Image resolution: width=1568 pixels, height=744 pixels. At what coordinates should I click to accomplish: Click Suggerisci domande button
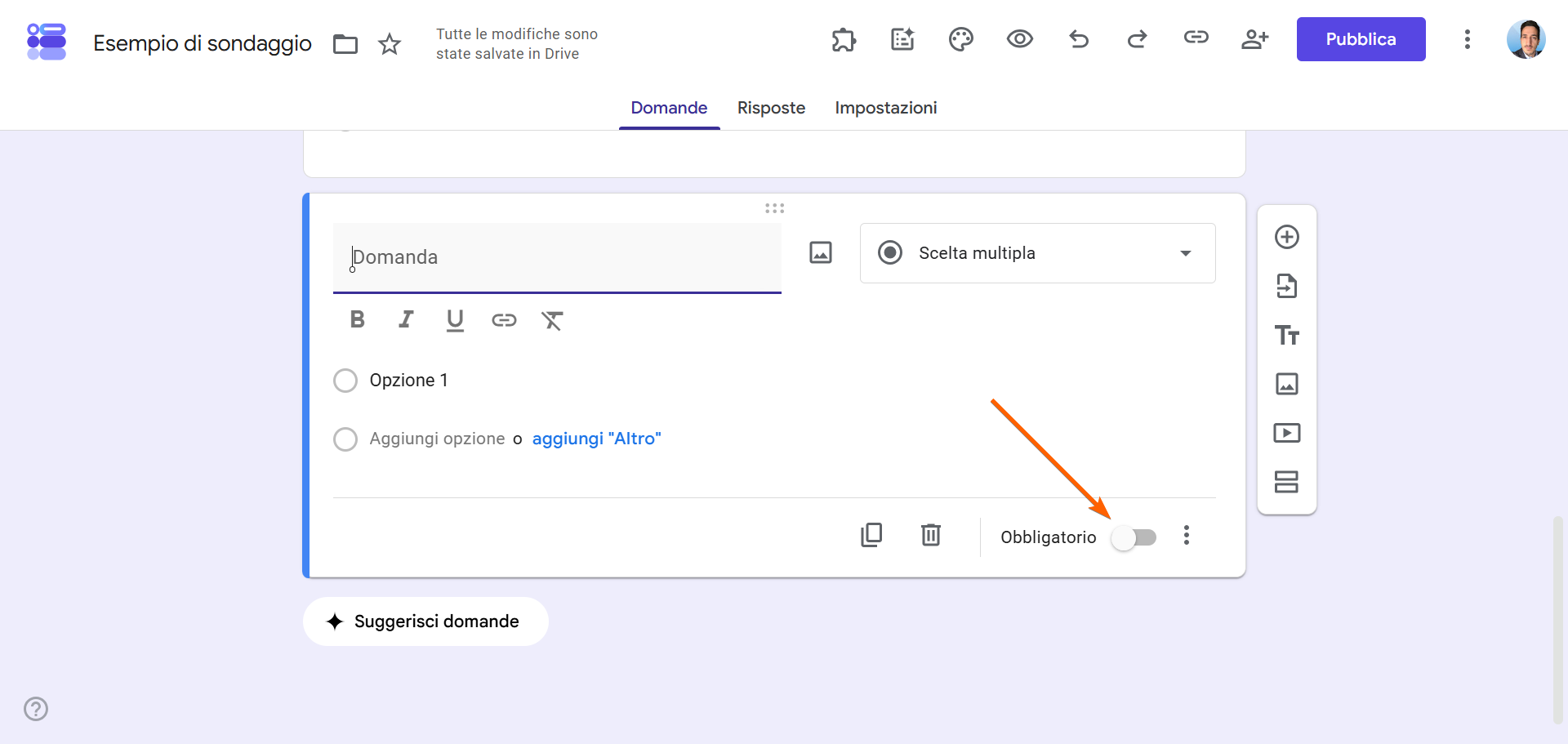425,621
